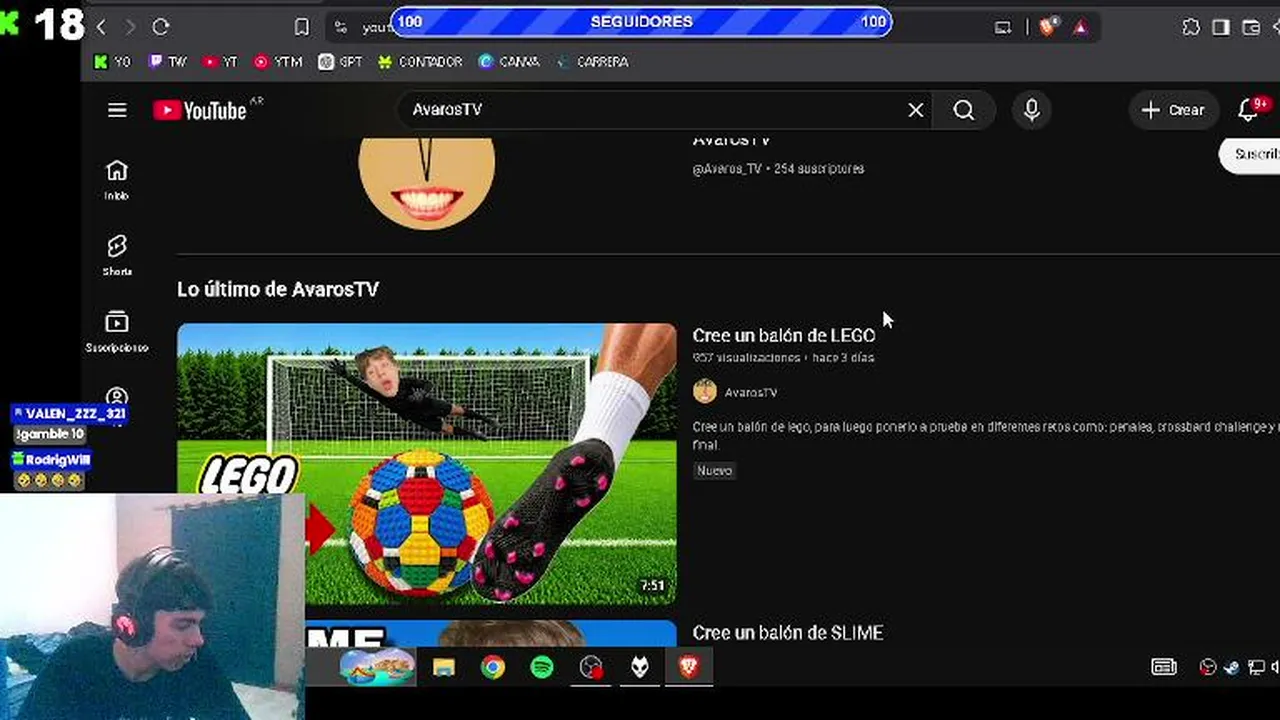The image size is (1280, 720).
Task: Open Spotify from the taskbar
Action: point(542,667)
